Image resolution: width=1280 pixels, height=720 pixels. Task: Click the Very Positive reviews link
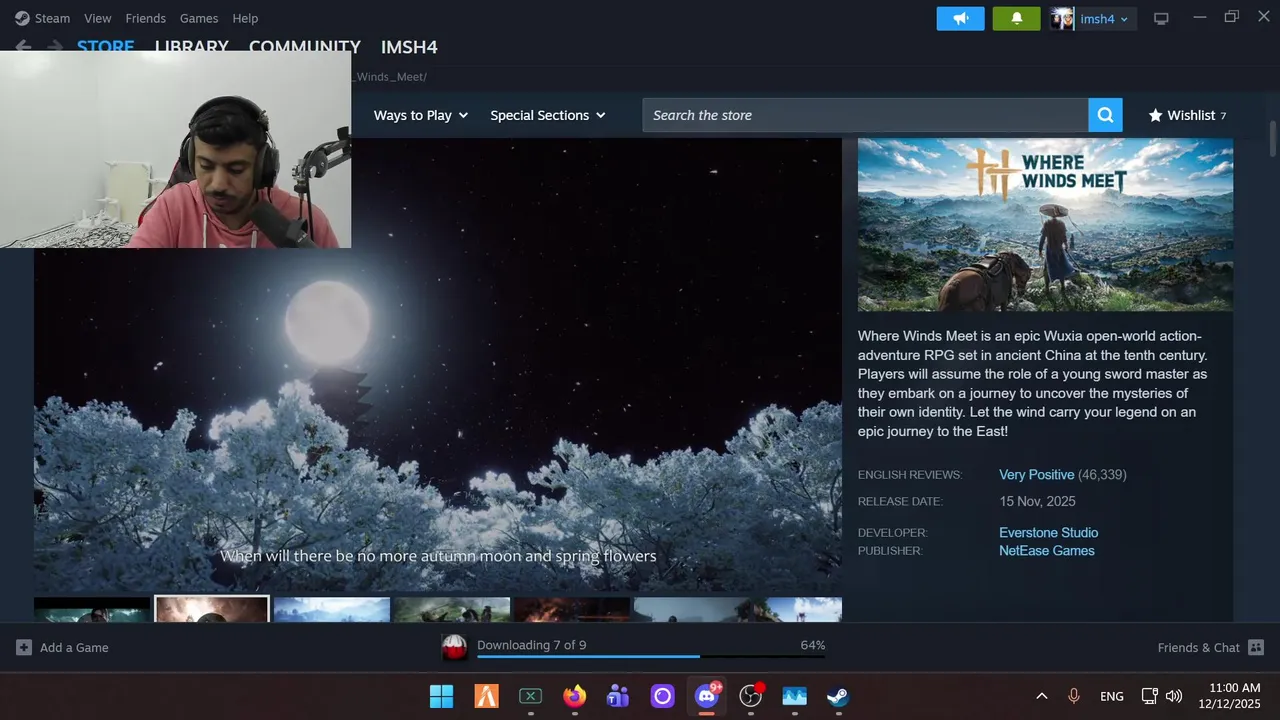[x=1036, y=475]
